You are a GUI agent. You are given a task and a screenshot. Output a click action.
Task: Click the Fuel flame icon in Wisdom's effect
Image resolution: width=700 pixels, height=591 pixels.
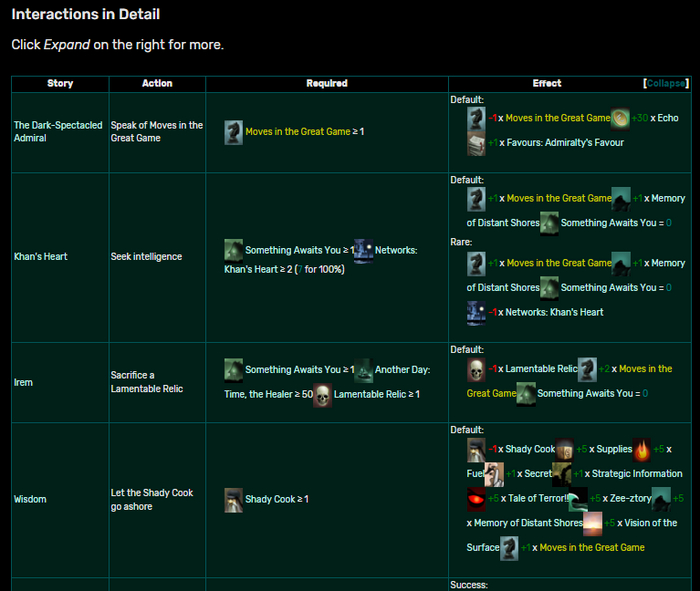pyautogui.click(x=642, y=450)
